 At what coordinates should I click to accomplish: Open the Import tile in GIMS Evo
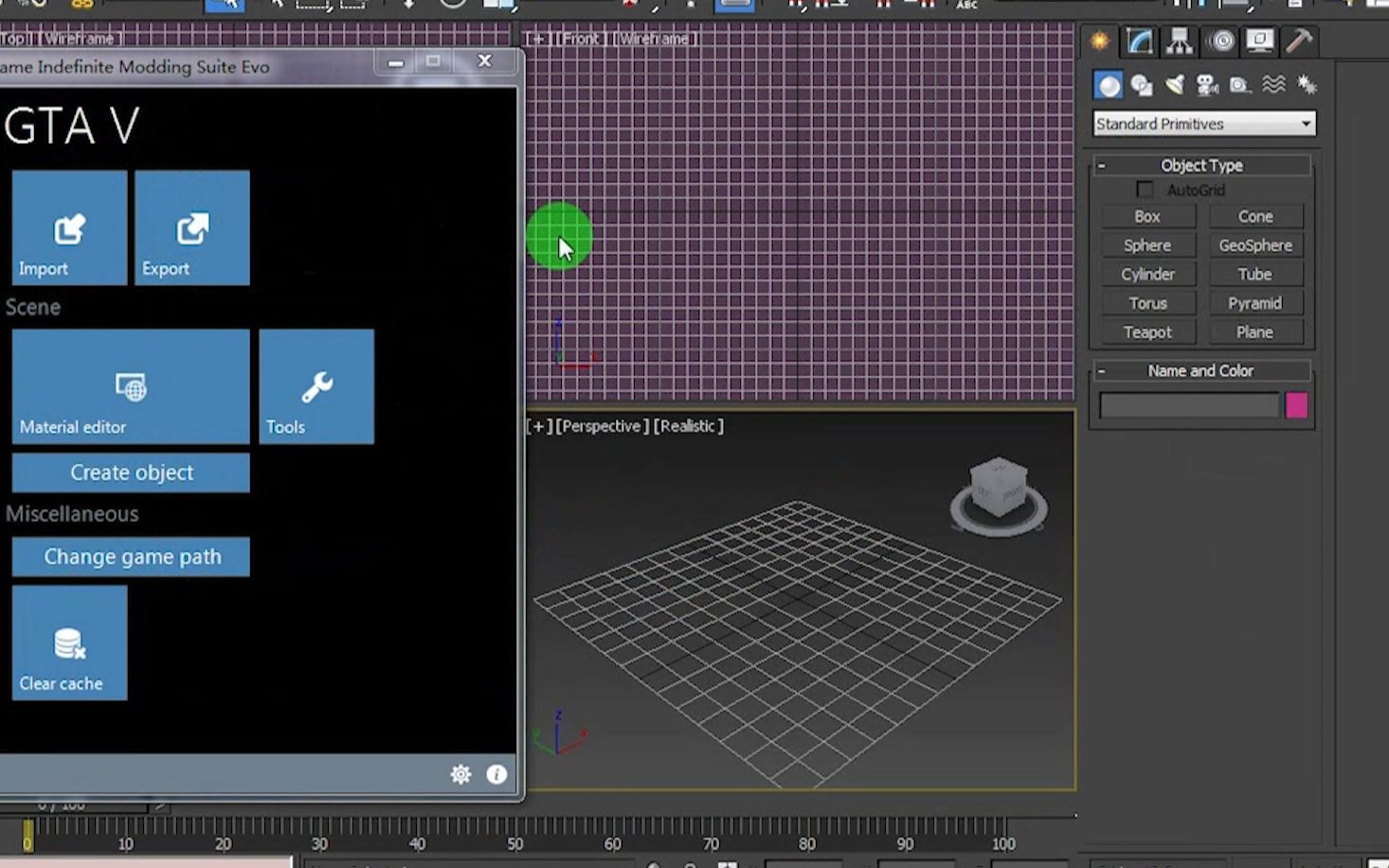pyautogui.click(x=69, y=227)
